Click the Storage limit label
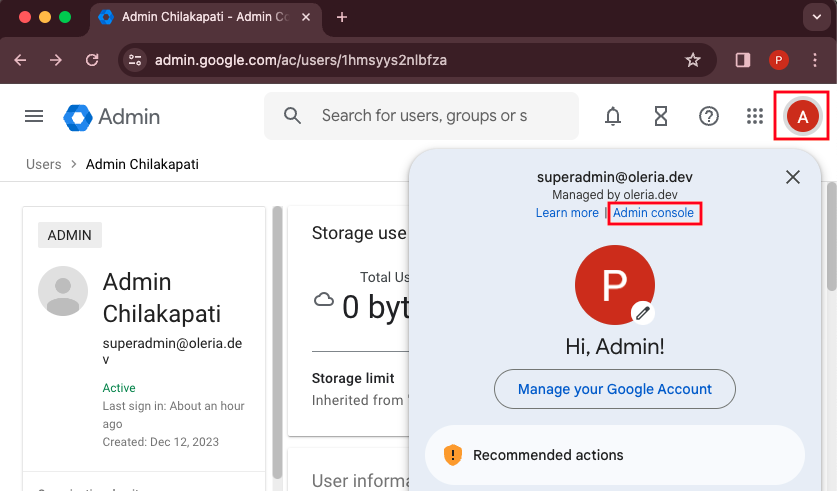 [x=353, y=378]
